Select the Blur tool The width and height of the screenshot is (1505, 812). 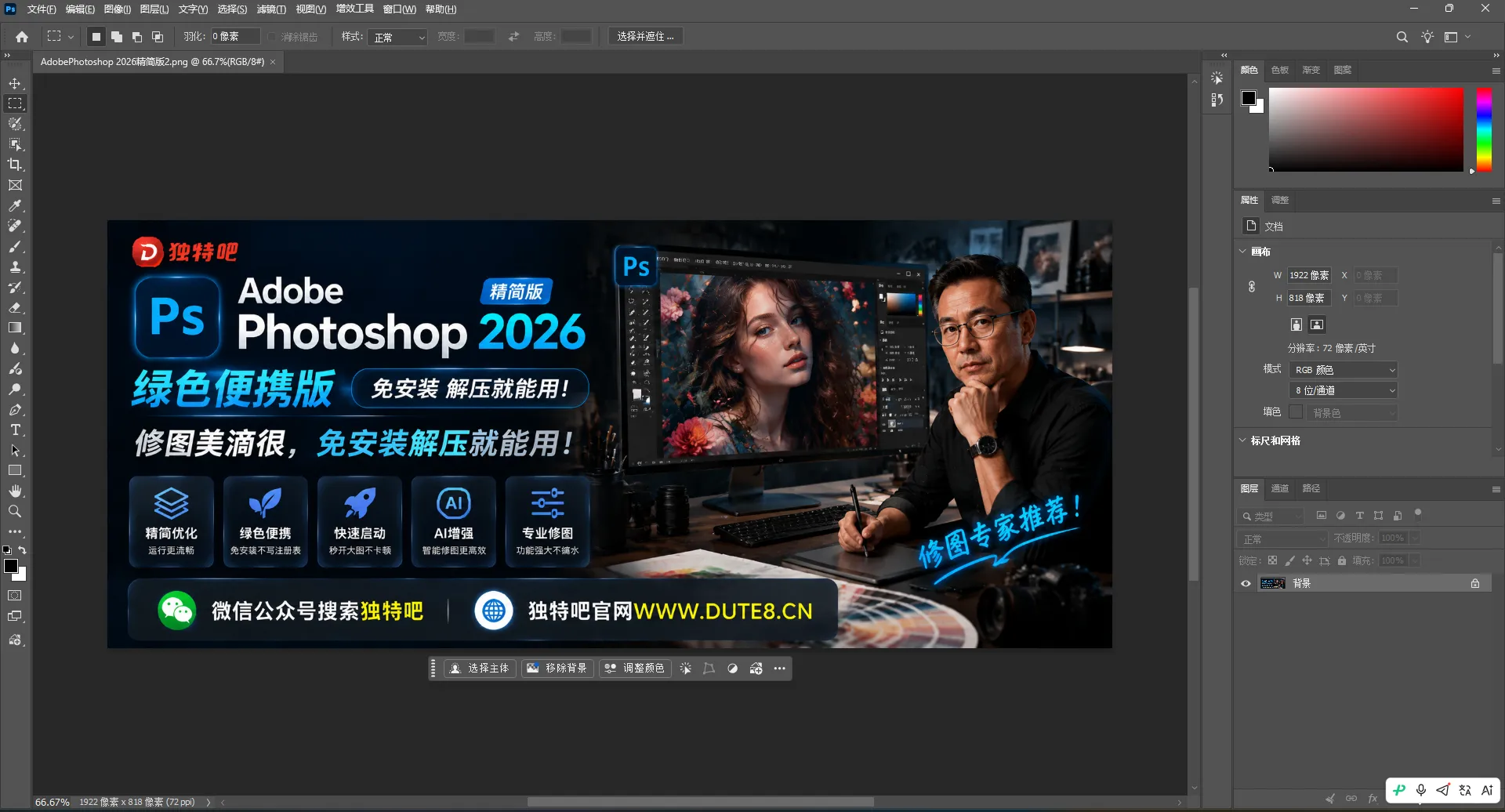[x=15, y=348]
